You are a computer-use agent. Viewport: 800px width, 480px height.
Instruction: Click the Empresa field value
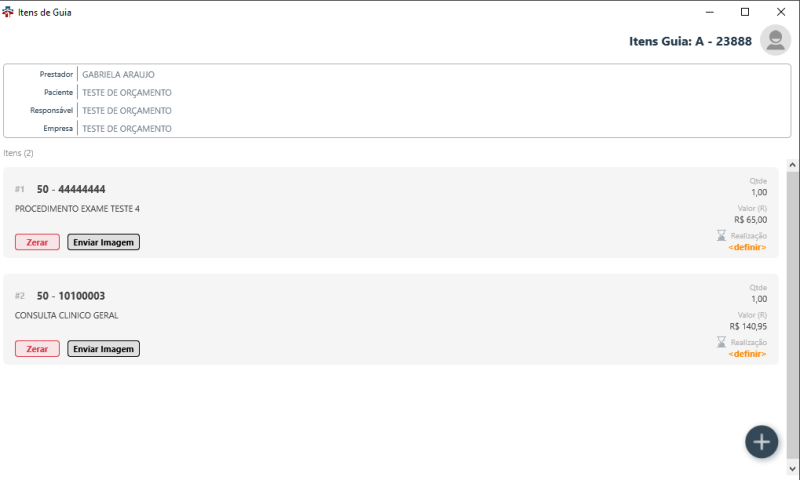click(127, 129)
